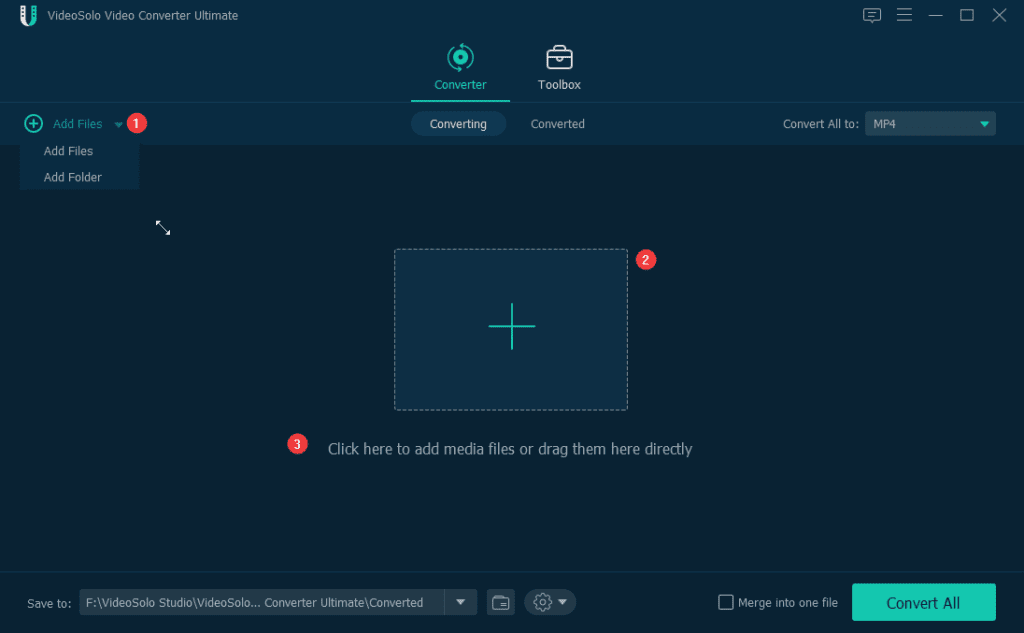Select the Converting tab
This screenshot has width=1024, height=633.
click(x=458, y=124)
